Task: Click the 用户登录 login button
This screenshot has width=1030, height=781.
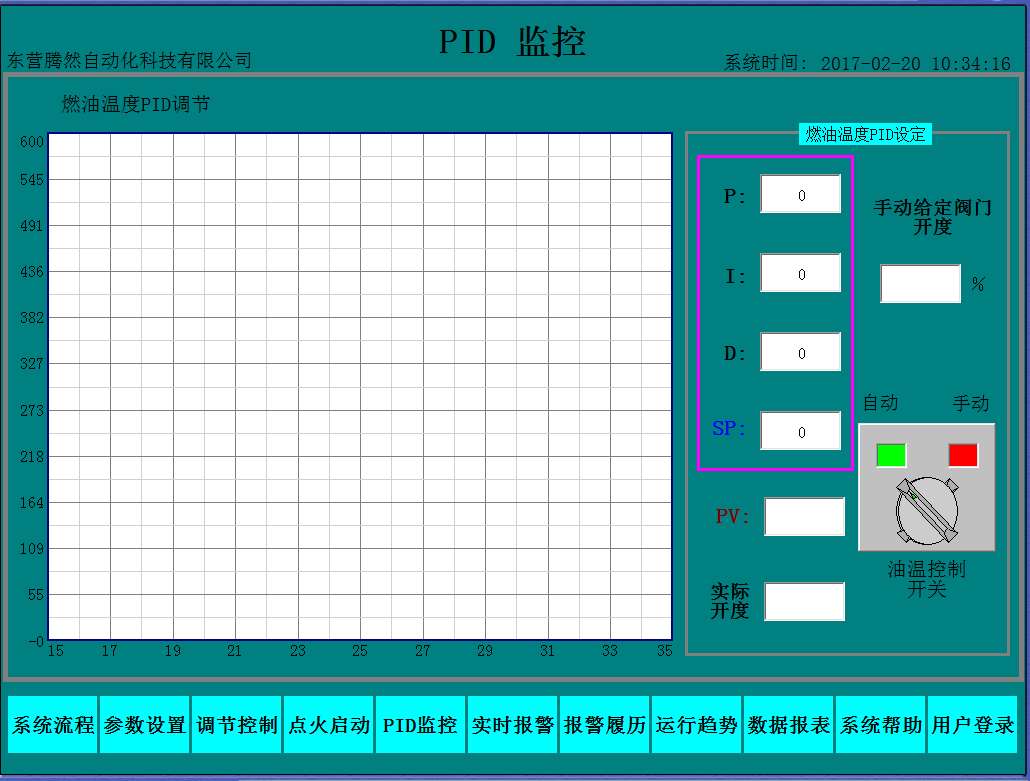Action: (x=973, y=725)
